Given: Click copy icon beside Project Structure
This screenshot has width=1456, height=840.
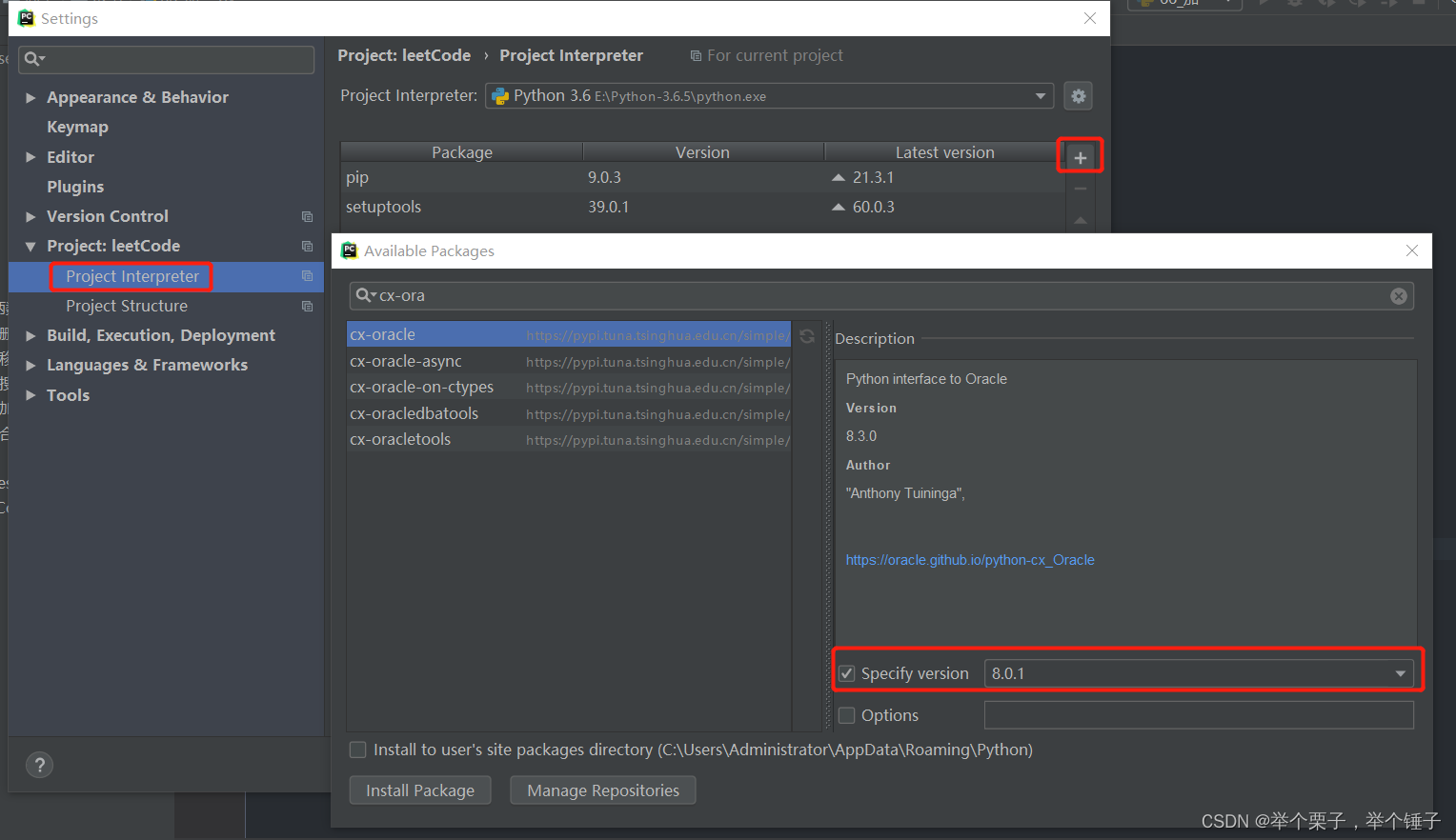Looking at the screenshot, I should click(x=307, y=307).
